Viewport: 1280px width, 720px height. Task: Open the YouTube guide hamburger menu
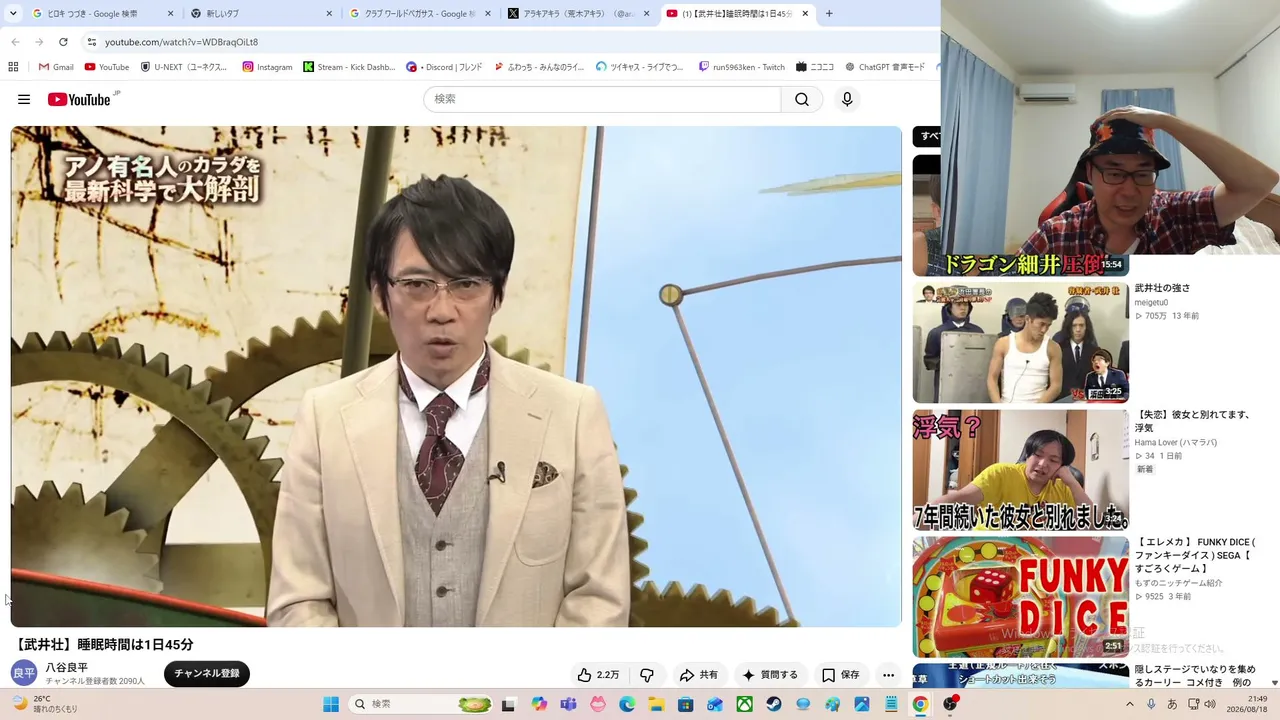(x=24, y=99)
